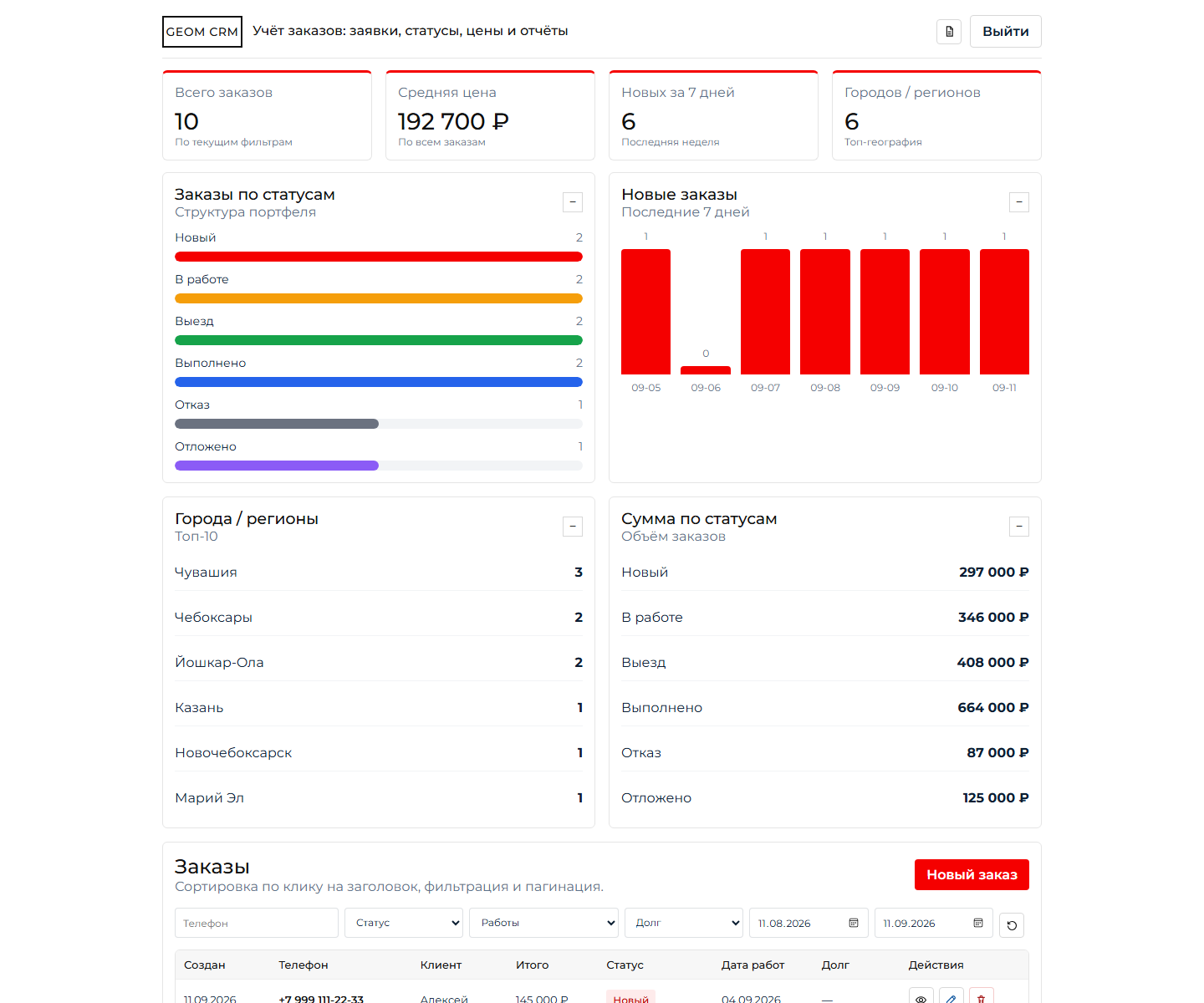
Task: Click the 145 000 ₽ total cell
Action: point(542,999)
